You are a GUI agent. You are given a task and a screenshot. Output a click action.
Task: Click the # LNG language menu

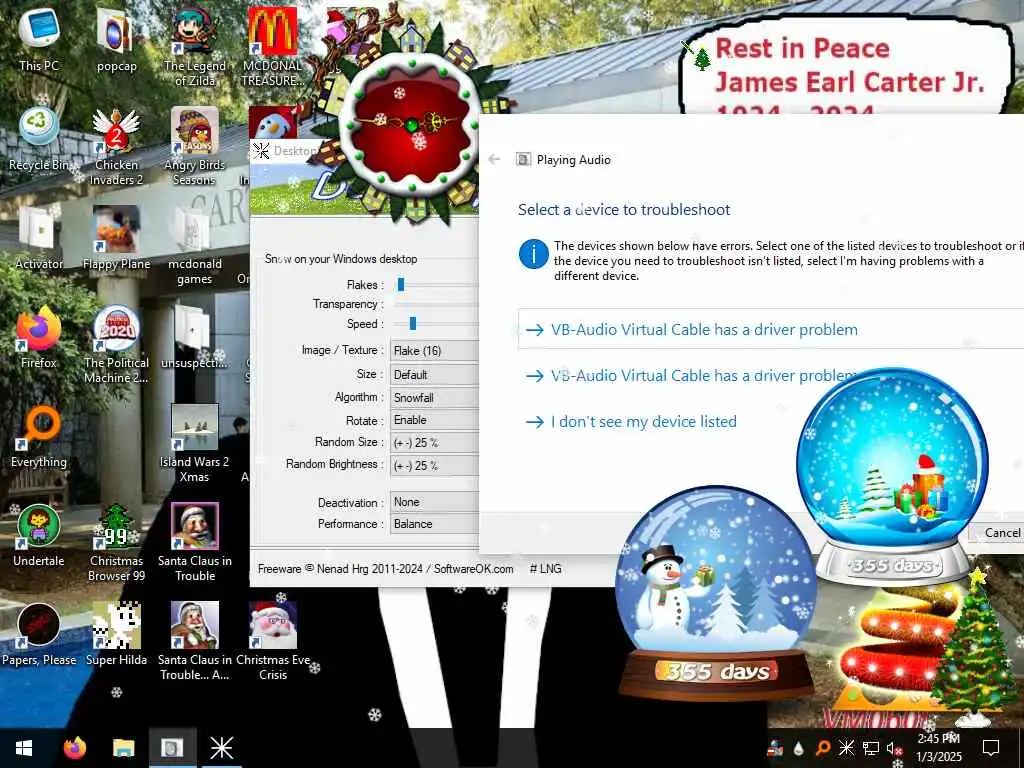[545, 569]
